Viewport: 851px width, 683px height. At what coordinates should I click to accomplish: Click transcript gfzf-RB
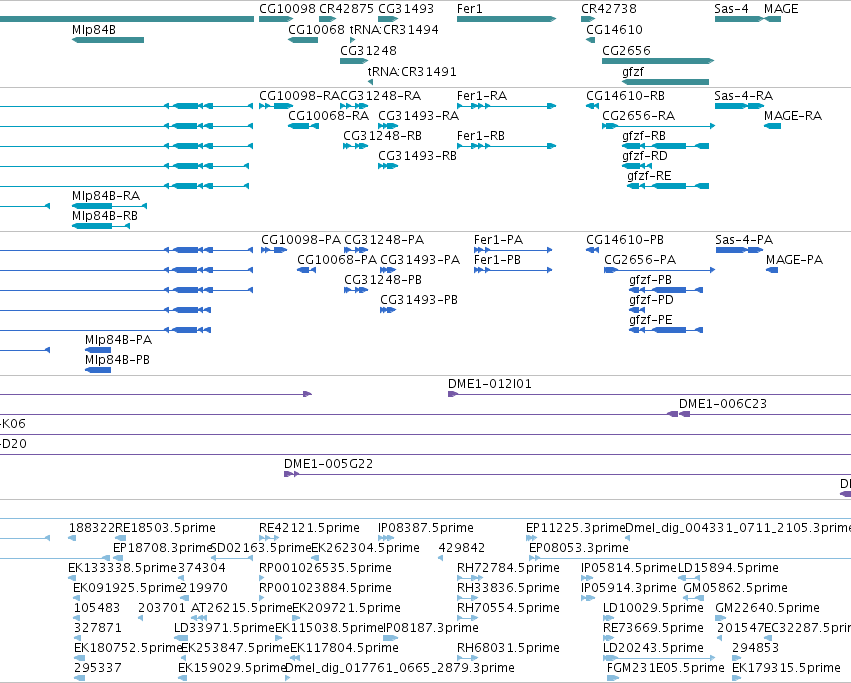(x=644, y=136)
